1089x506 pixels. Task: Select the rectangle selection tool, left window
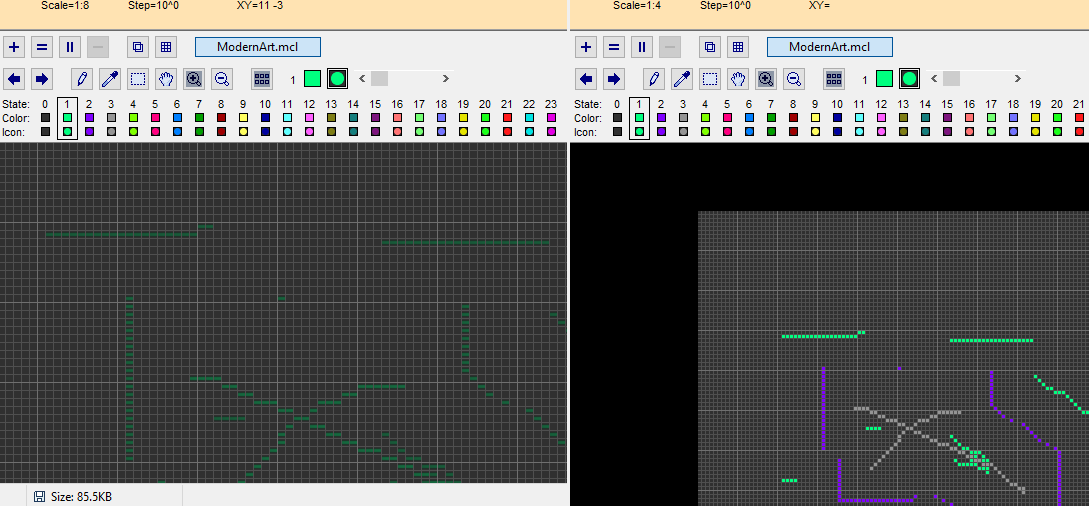click(138, 78)
